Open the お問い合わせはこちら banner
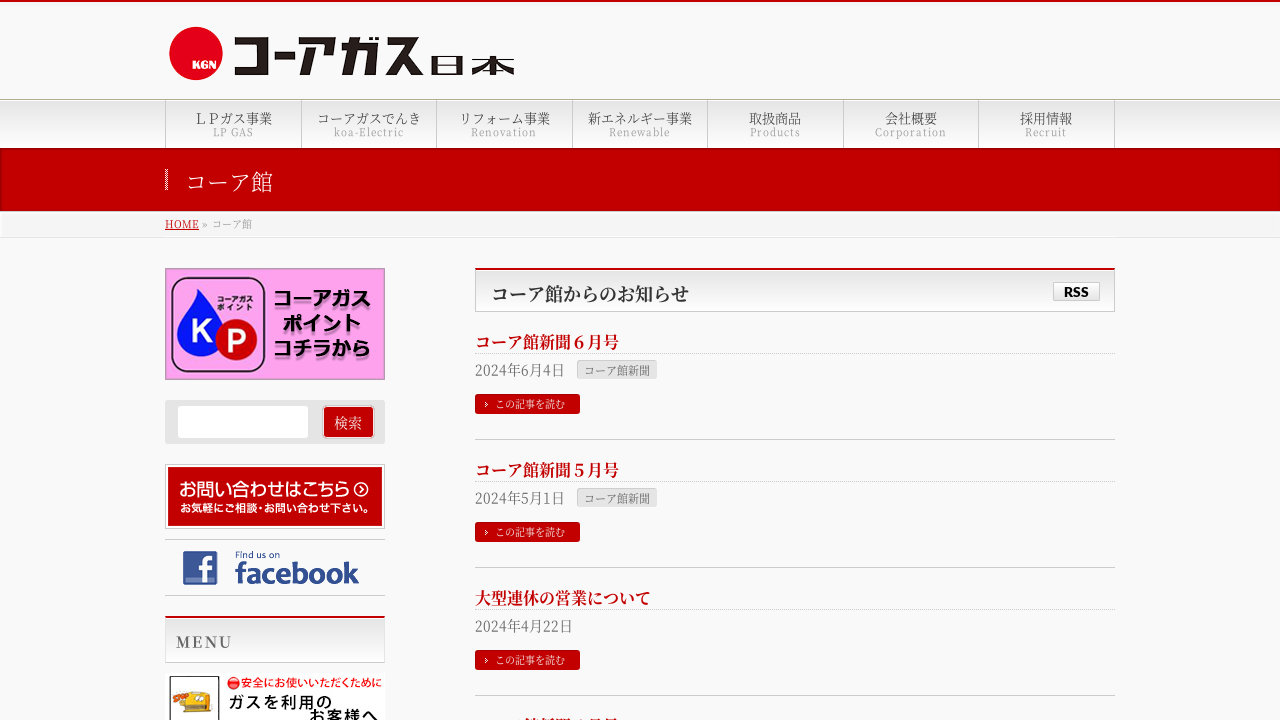The width and height of the screenshot is (1280, 720). tap(275, 496)
